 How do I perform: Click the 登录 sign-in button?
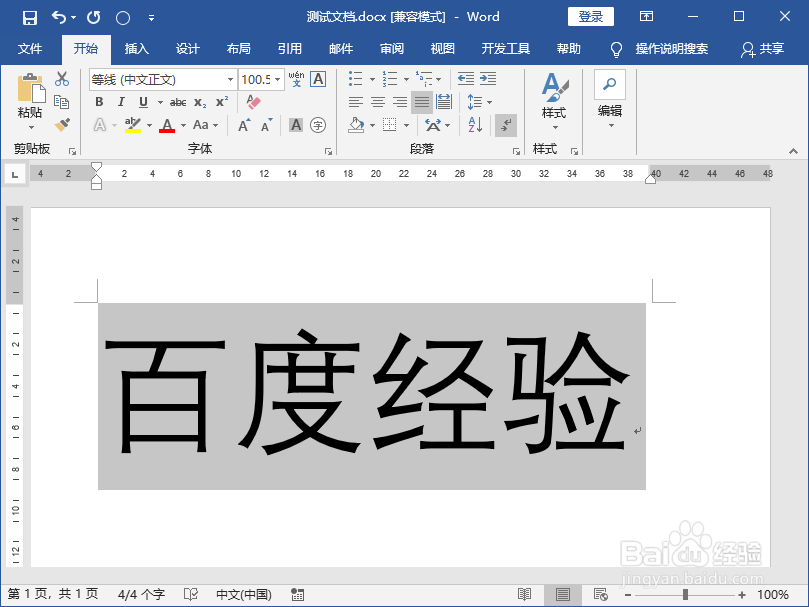(x=591, y=17)
